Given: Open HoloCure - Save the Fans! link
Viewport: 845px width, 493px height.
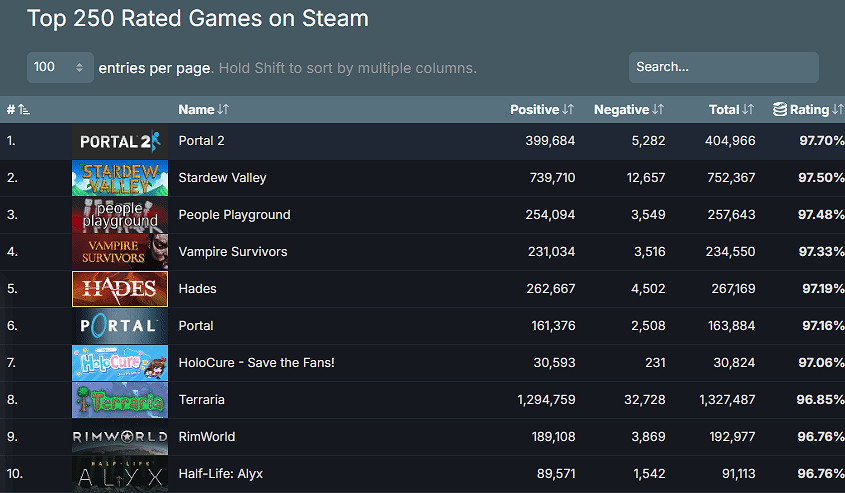Looking at the screenshot, I should 256,363.
